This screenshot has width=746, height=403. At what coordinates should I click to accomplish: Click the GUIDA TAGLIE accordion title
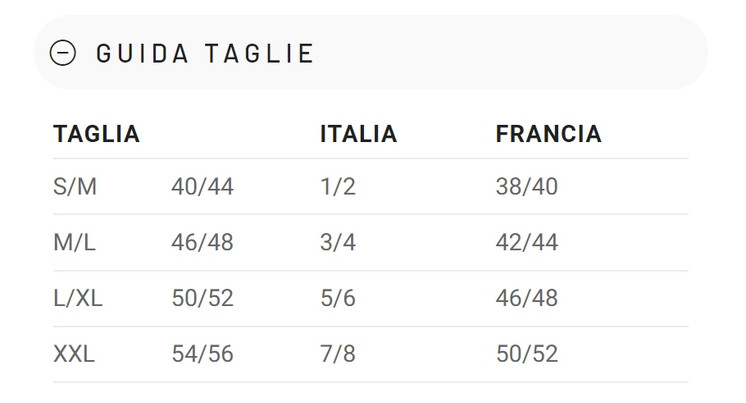tap(205, 54)
